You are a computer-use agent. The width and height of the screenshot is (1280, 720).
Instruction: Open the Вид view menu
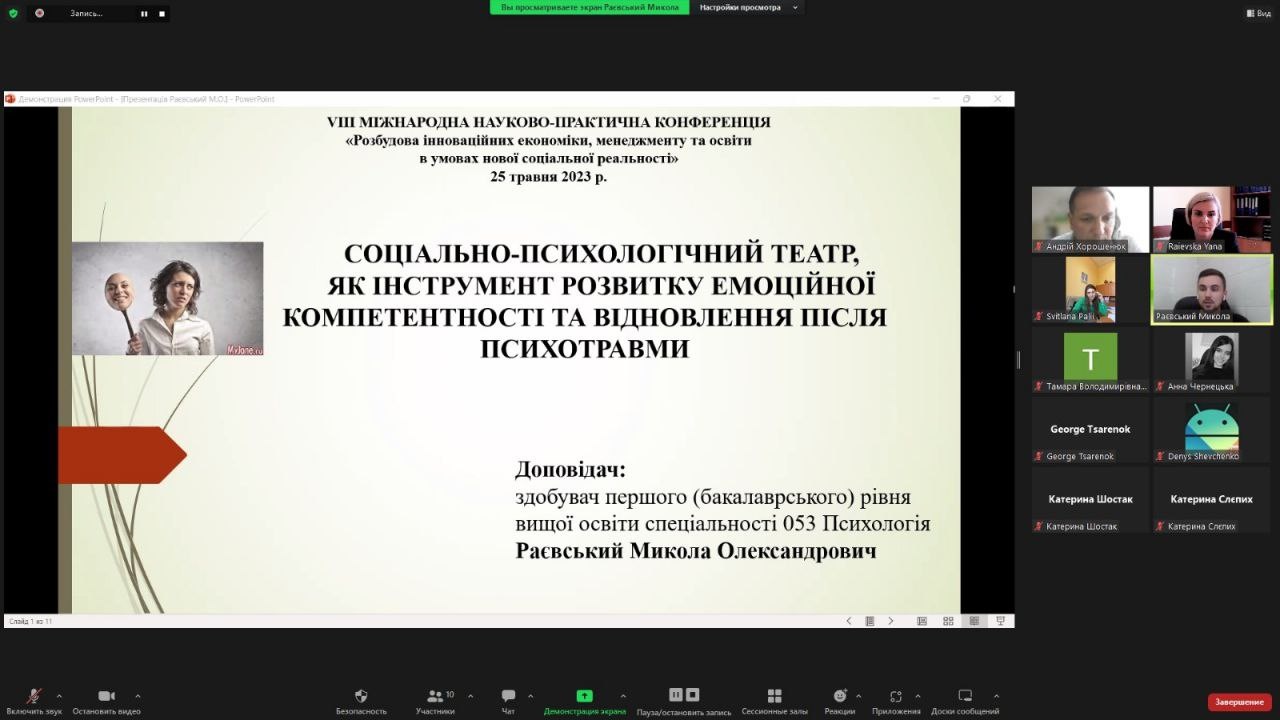(1257, 13)
